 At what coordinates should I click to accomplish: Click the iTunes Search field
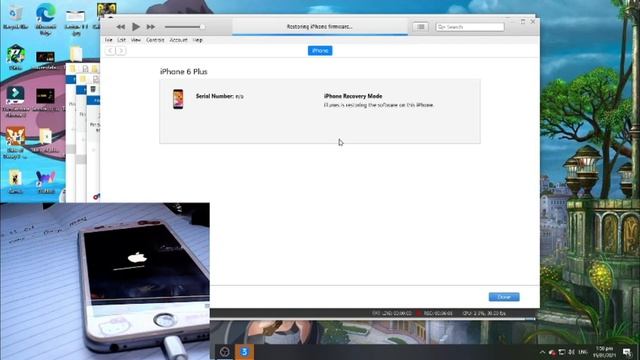click(470, 27)
